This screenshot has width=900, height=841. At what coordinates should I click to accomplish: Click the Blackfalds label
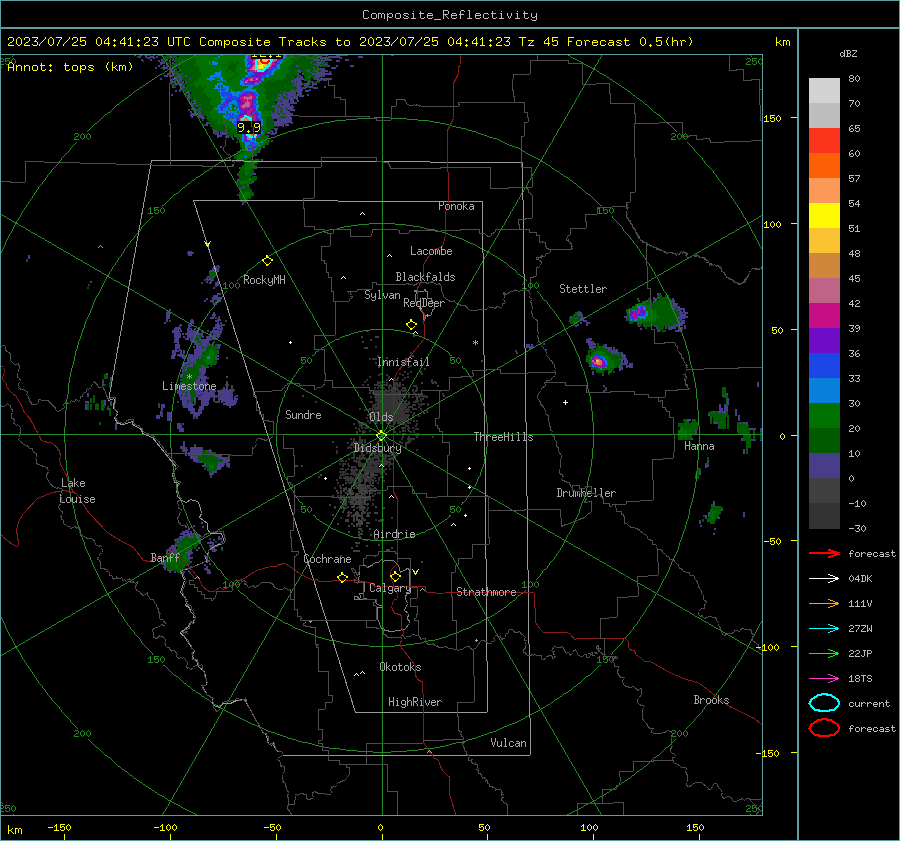coord(425,277)
